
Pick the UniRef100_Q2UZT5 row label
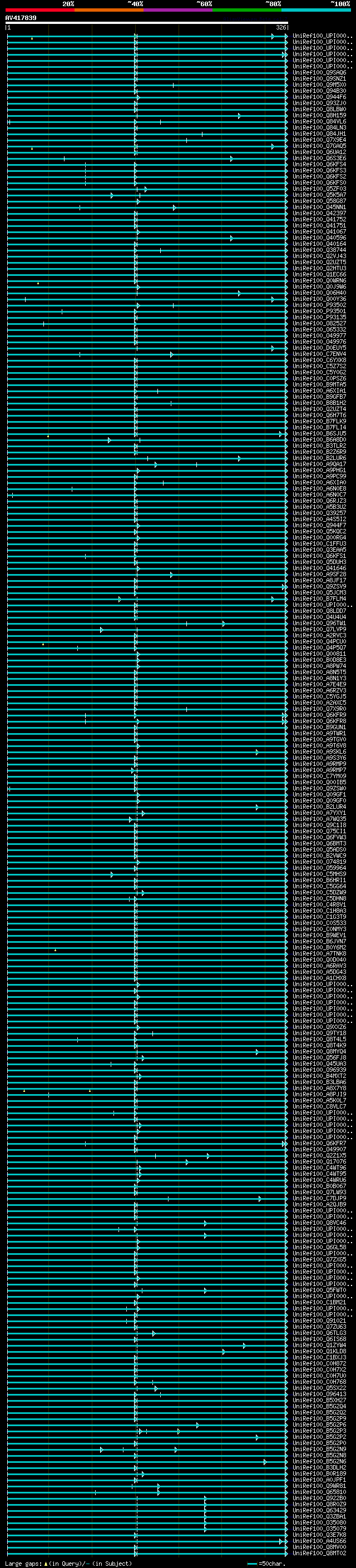319,263
